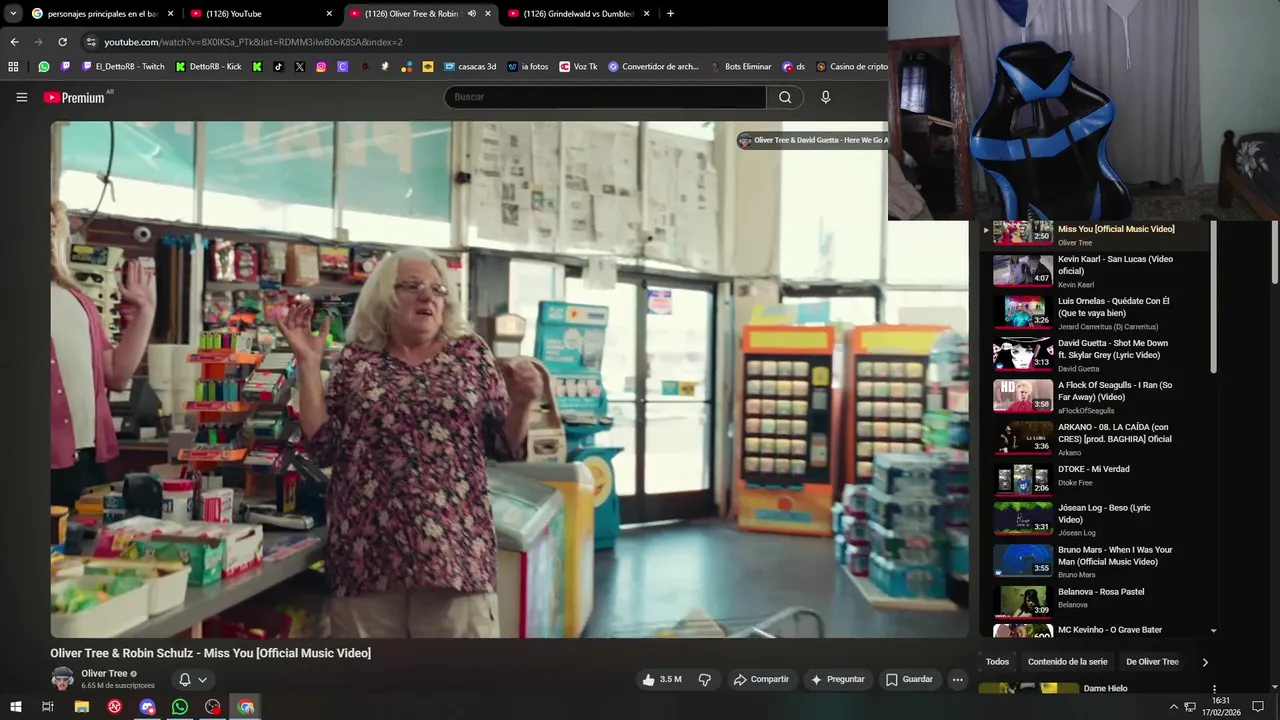
Task: Open WhatsApp from the taskbar
Action: coord(180,707)
